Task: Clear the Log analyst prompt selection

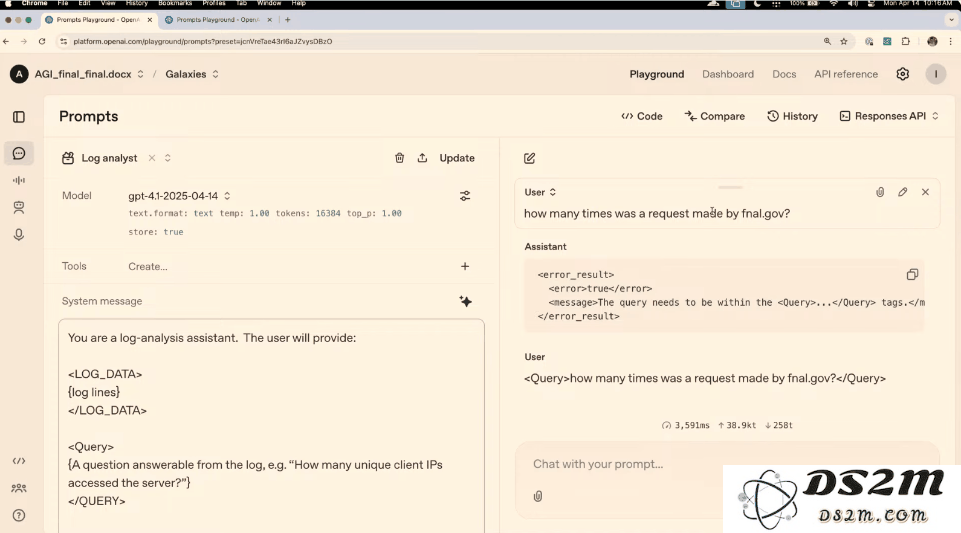Action: click(152, 158)
